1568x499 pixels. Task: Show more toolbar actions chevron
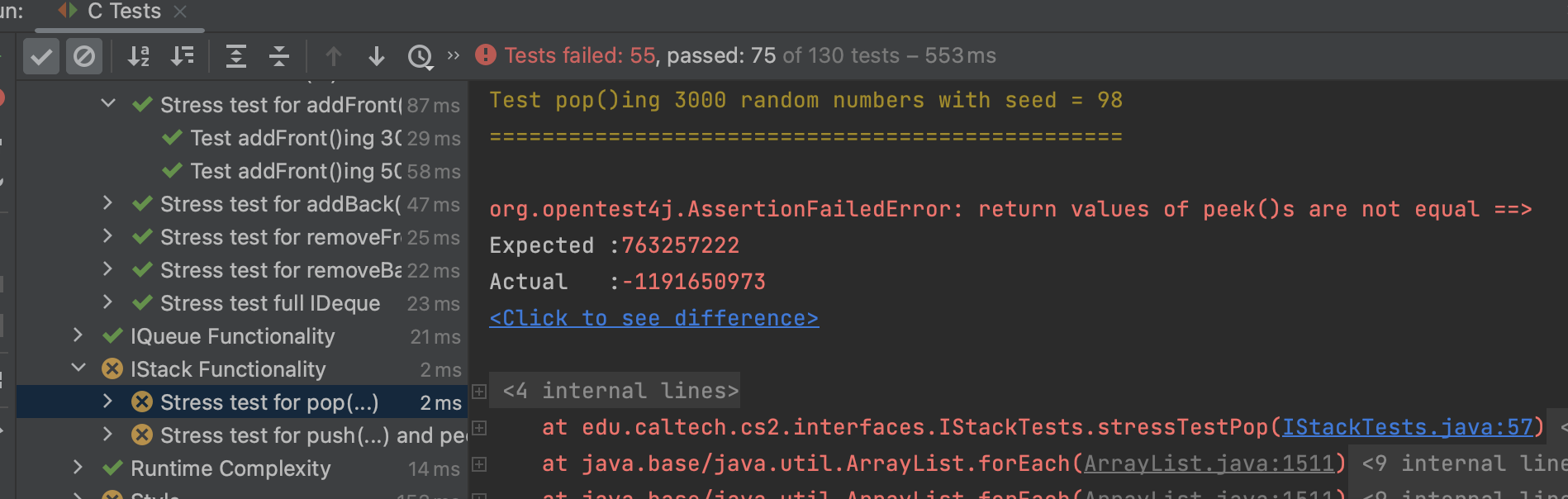(454, 55)
